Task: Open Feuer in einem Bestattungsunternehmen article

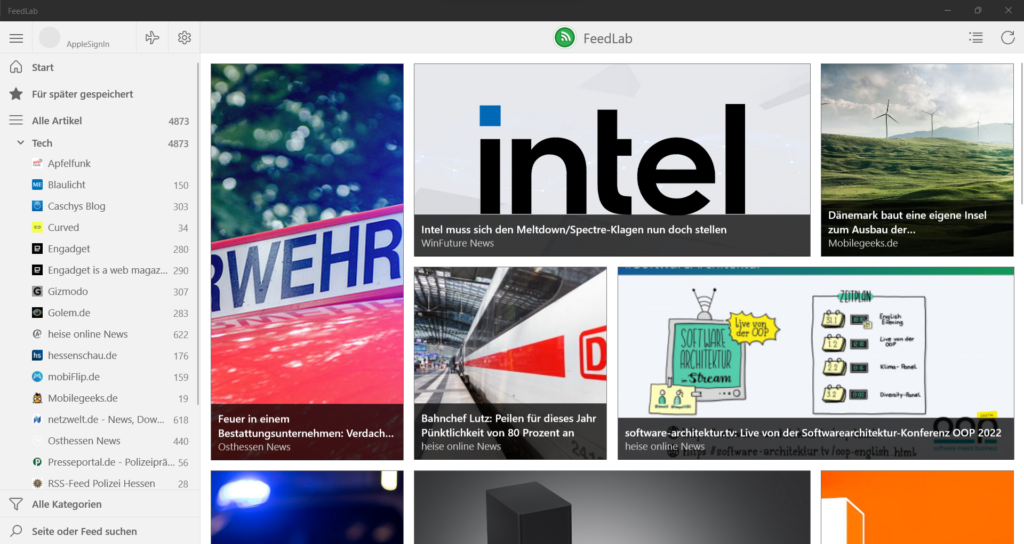Action: point(307,262)
